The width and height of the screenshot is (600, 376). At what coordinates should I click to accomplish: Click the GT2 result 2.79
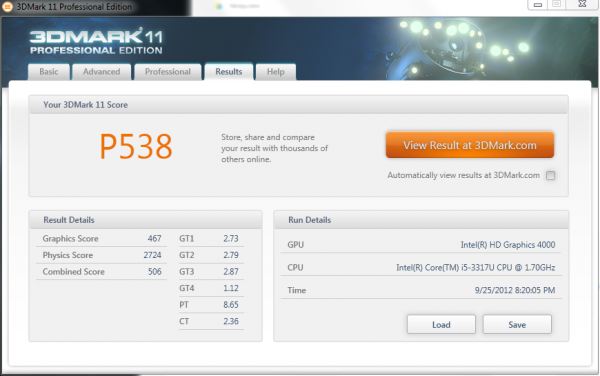coord(231,255)
